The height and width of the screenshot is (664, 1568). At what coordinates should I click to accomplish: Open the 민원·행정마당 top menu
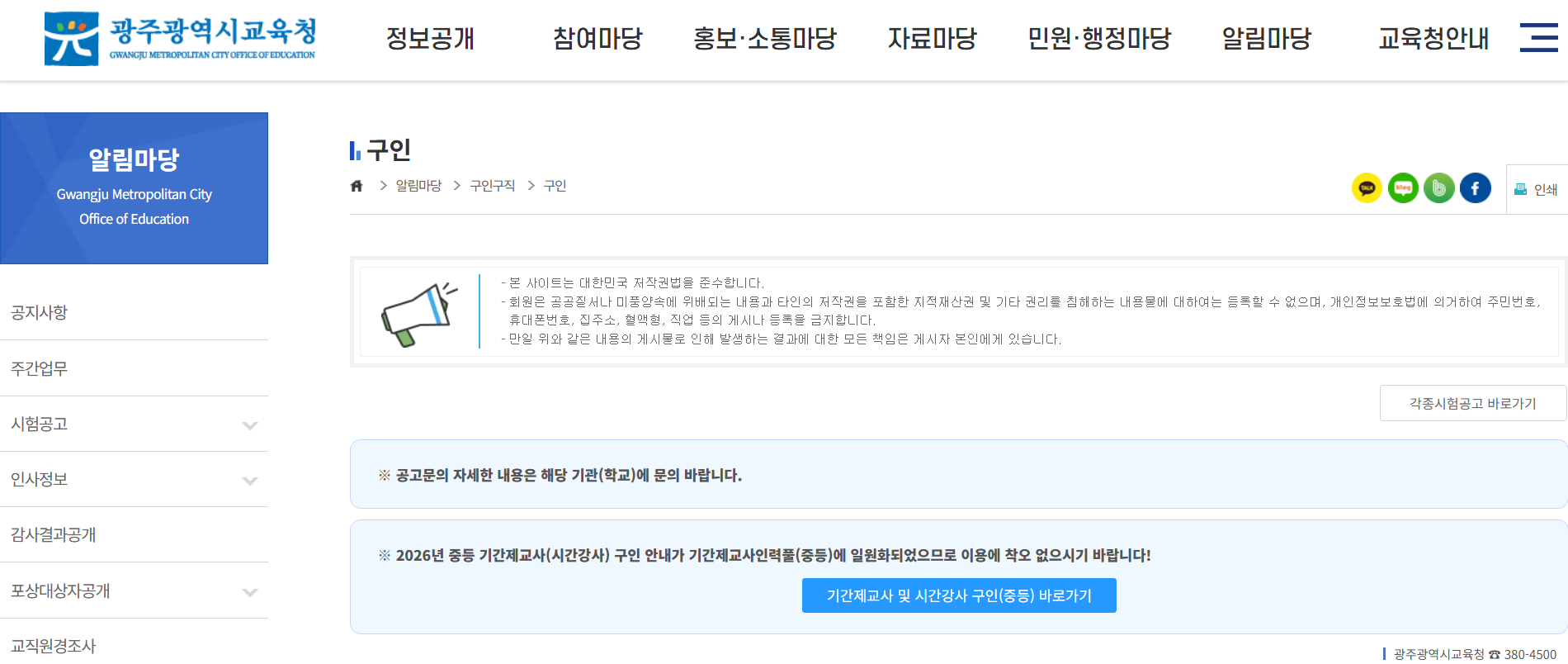1098,38
